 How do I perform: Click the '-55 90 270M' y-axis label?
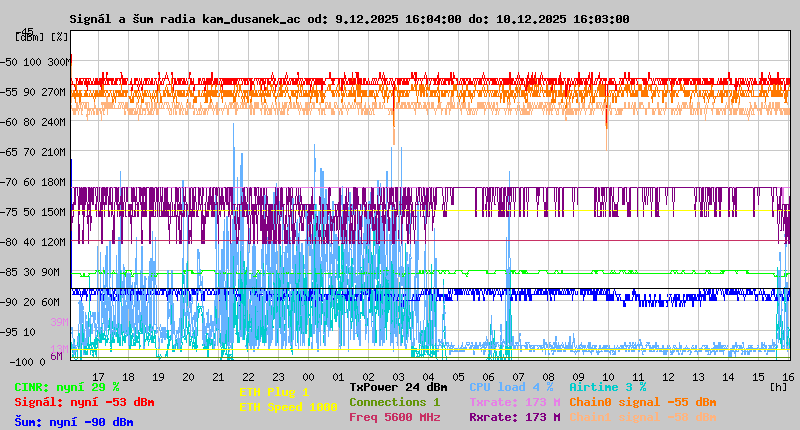click(33, 92)
